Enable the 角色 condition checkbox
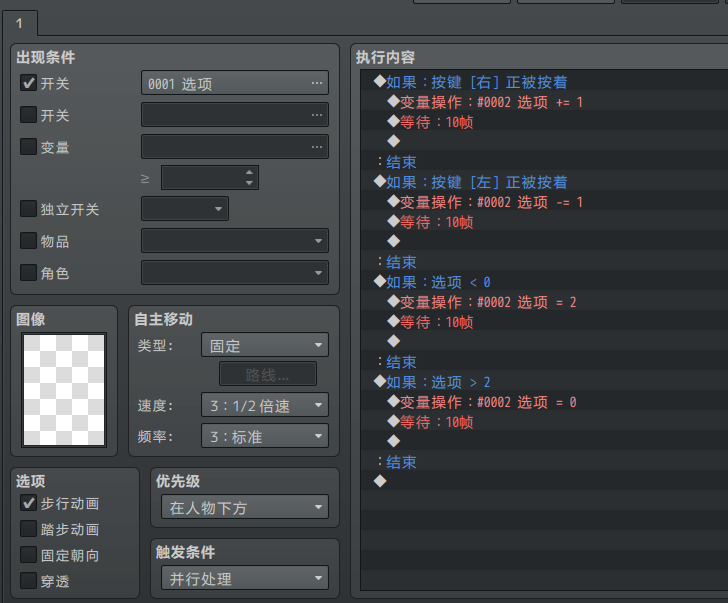 [28, 273]
